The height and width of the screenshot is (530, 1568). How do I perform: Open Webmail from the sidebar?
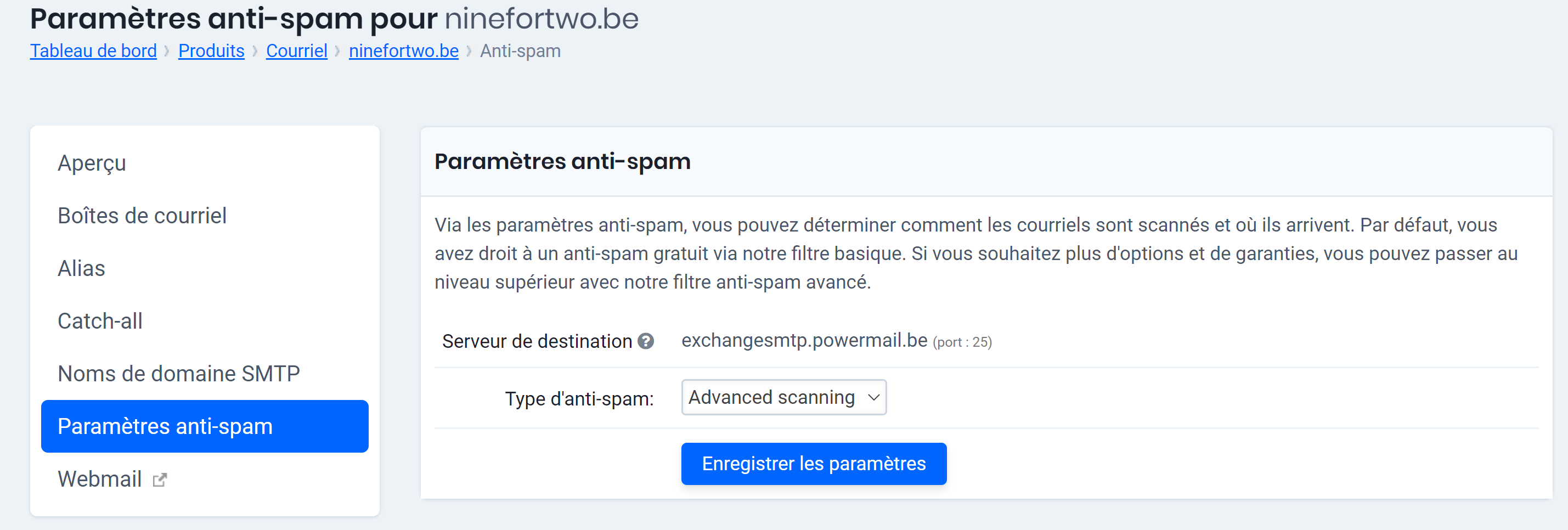pos(99,480)
